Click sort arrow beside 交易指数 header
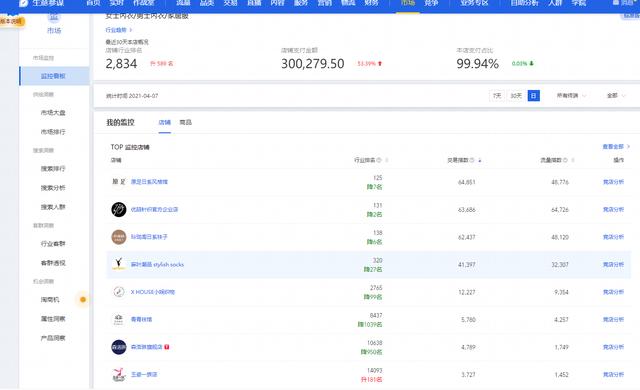Viewport: 640px width, 390px height. coord(480,160)
